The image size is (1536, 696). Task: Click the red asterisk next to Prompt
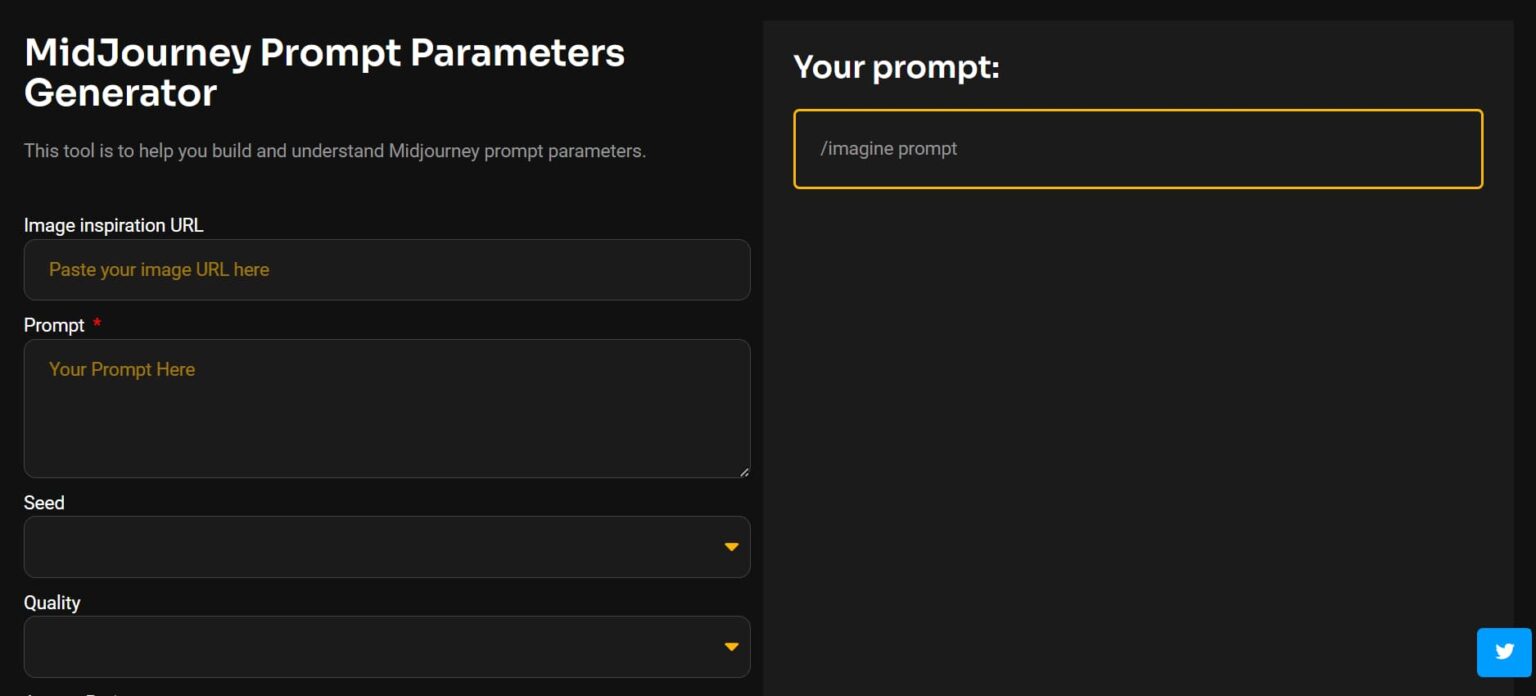click(x=96, y=321)
